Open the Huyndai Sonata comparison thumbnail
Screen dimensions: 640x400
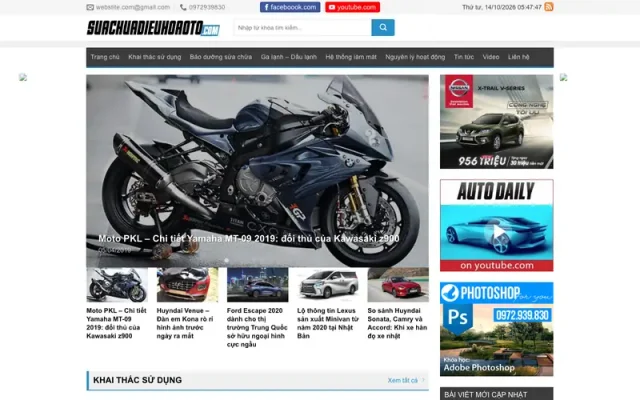click(x=398, y=285)
